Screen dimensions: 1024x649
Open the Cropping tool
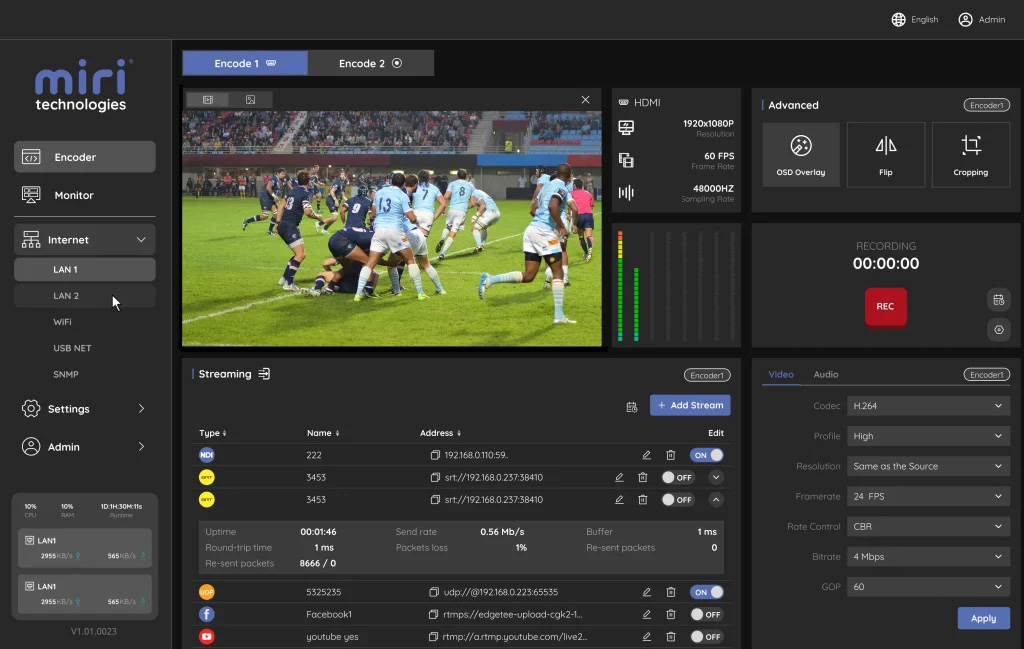click(970, 154)
